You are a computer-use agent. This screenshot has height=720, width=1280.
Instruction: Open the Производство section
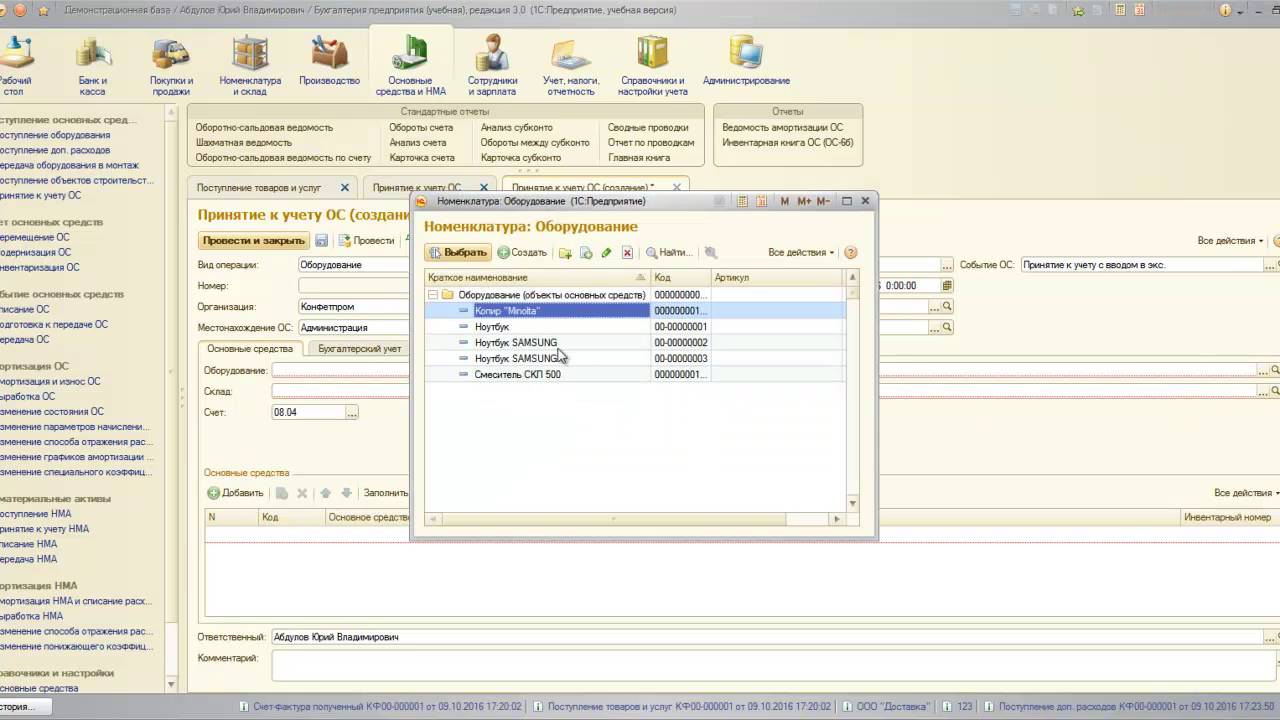[329, 62]
